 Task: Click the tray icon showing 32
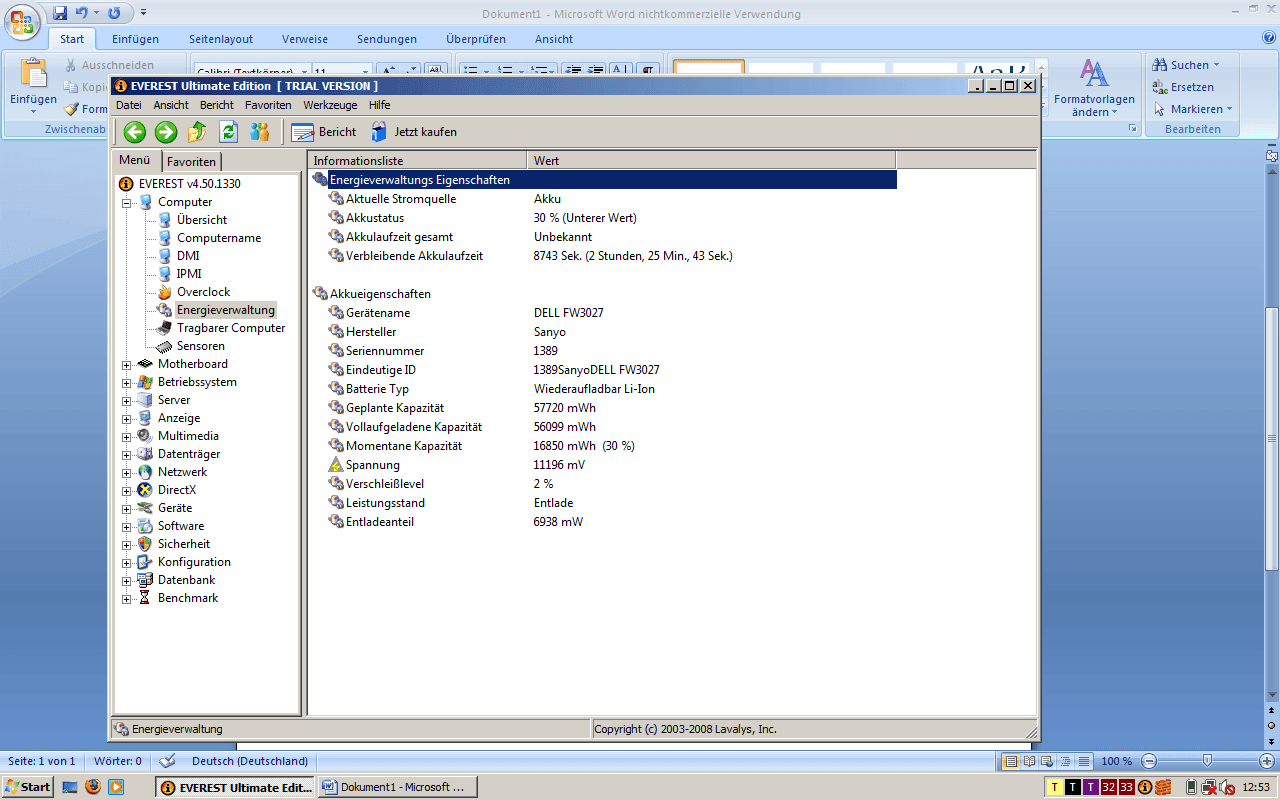[1108, 787]
